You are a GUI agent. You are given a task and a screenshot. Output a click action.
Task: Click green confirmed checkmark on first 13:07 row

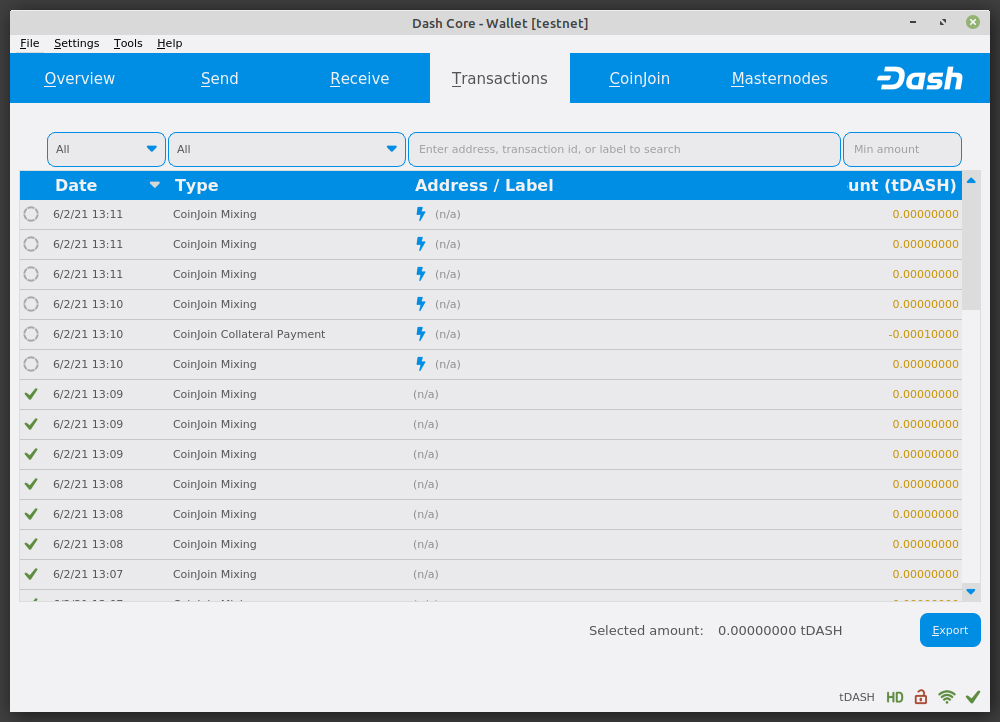31,574
